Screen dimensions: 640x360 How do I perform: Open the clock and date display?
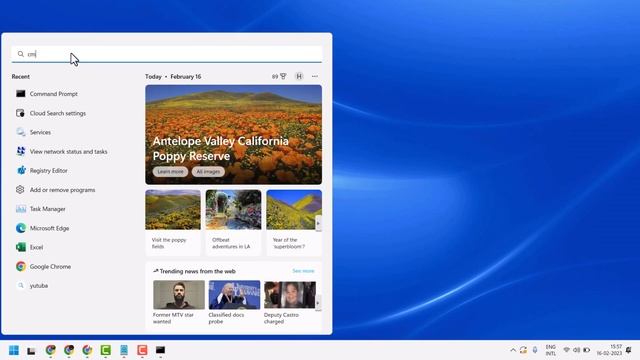tap(609, 350)
